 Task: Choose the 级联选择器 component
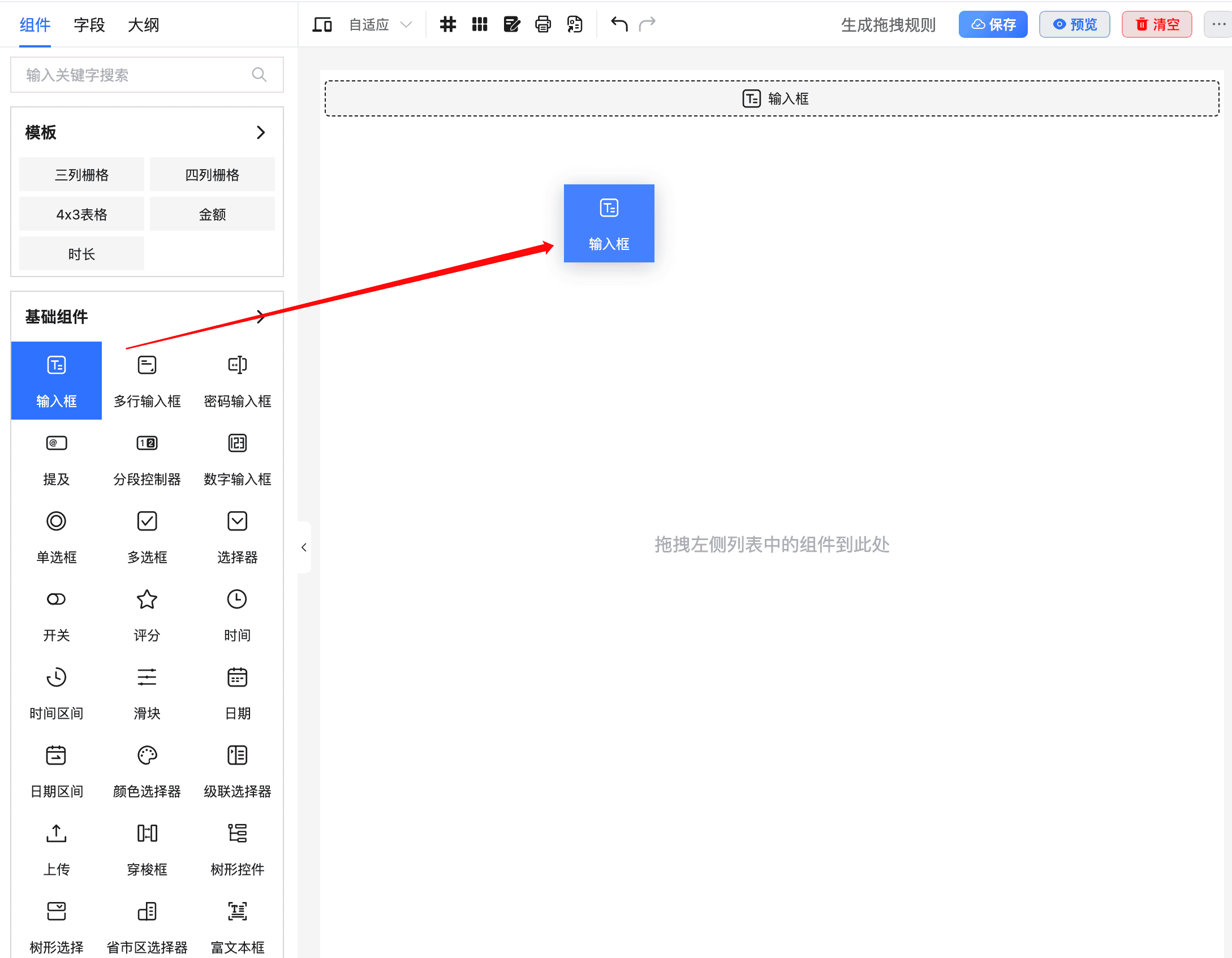tap(238, 771)
